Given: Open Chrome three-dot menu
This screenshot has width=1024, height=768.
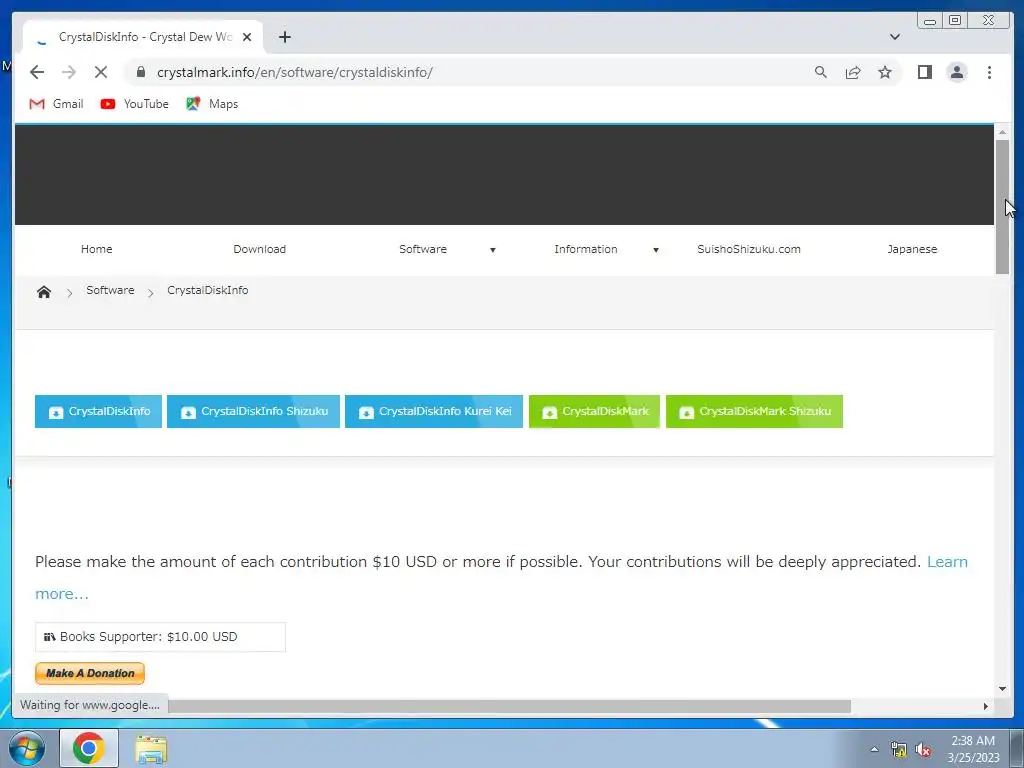Looking at the screenshot, I should pos(989,72).
